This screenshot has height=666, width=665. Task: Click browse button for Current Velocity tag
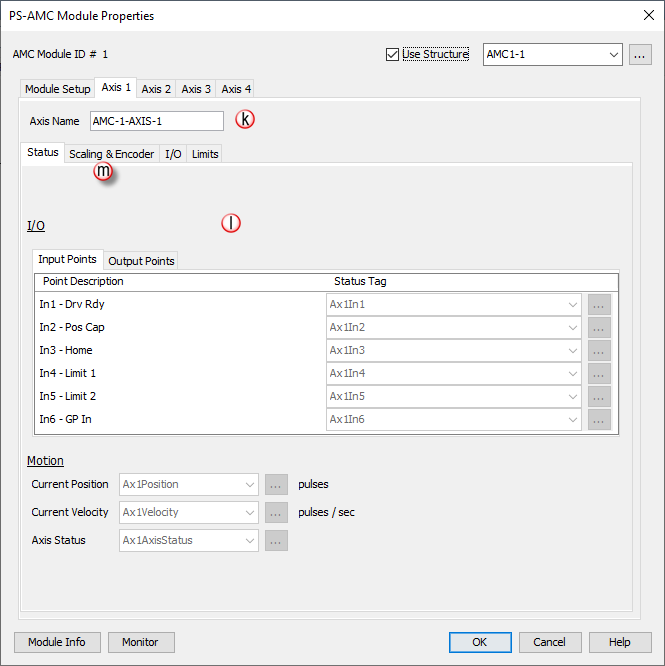277,513
